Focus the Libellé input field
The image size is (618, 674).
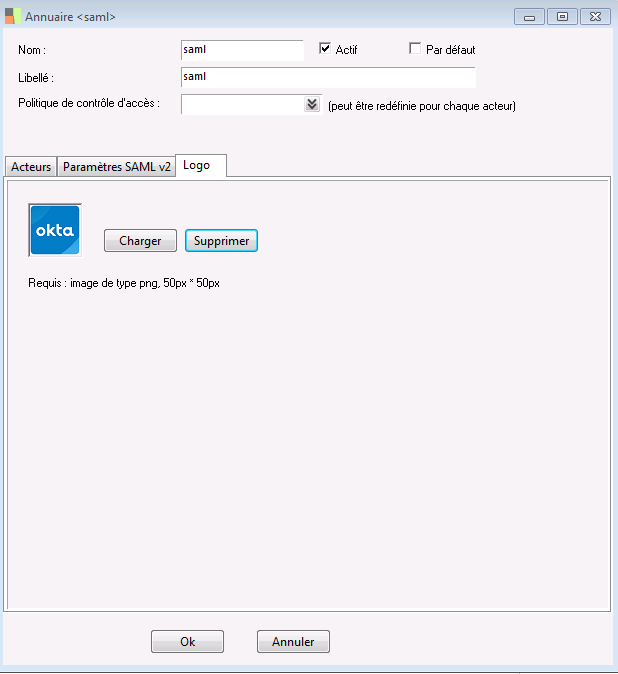tap(328, 77)
